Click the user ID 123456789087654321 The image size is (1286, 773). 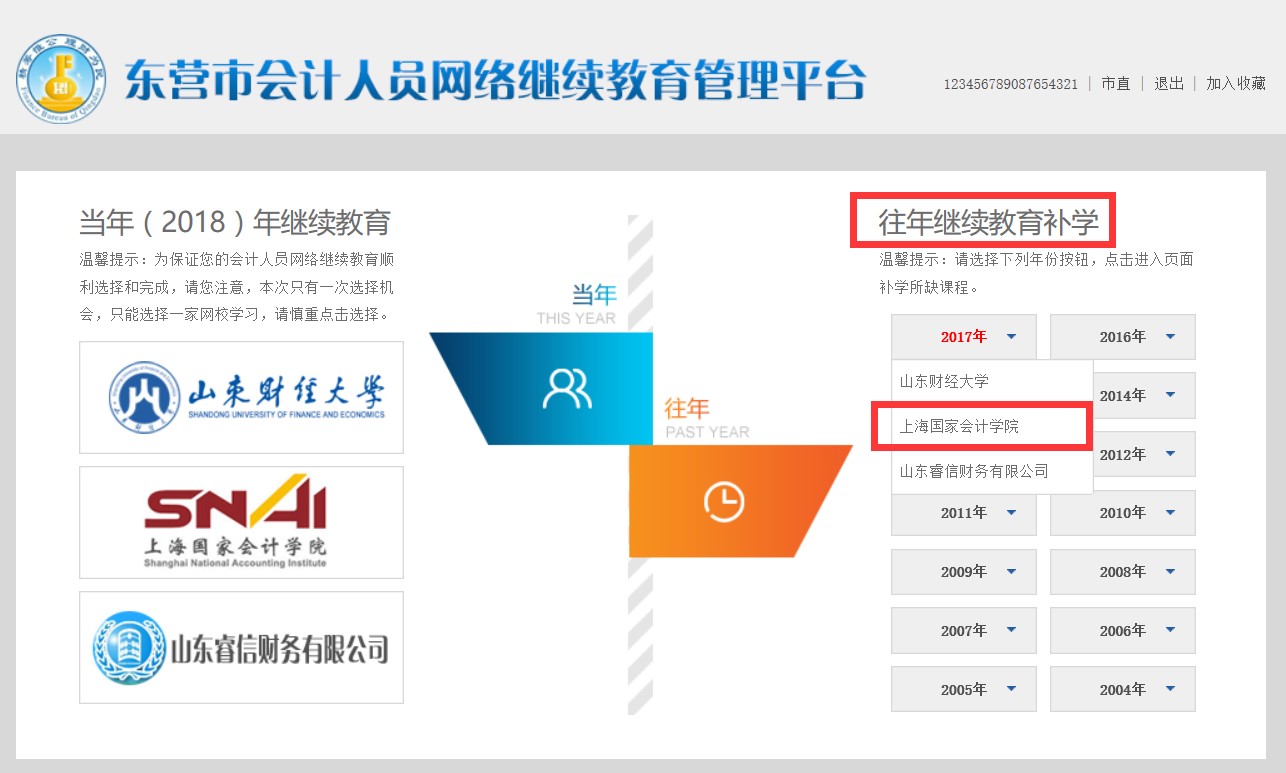pyautogui.click(x=1011, y=84)
